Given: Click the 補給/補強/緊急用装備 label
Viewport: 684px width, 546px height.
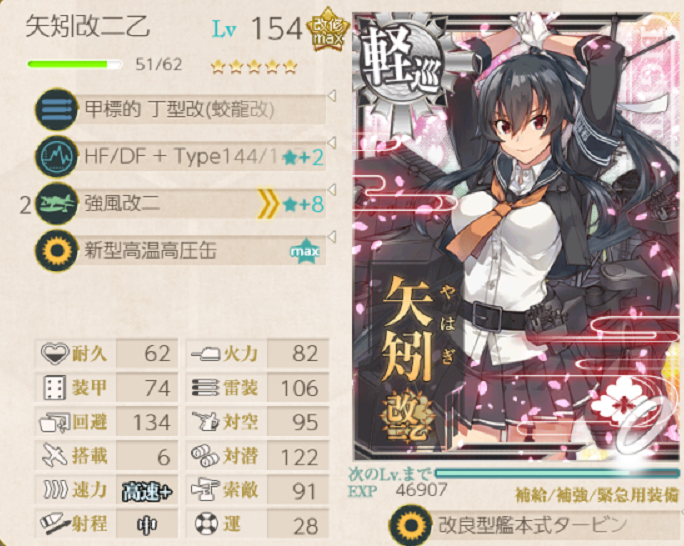Looking at the screenshot, I should (597, 495).
